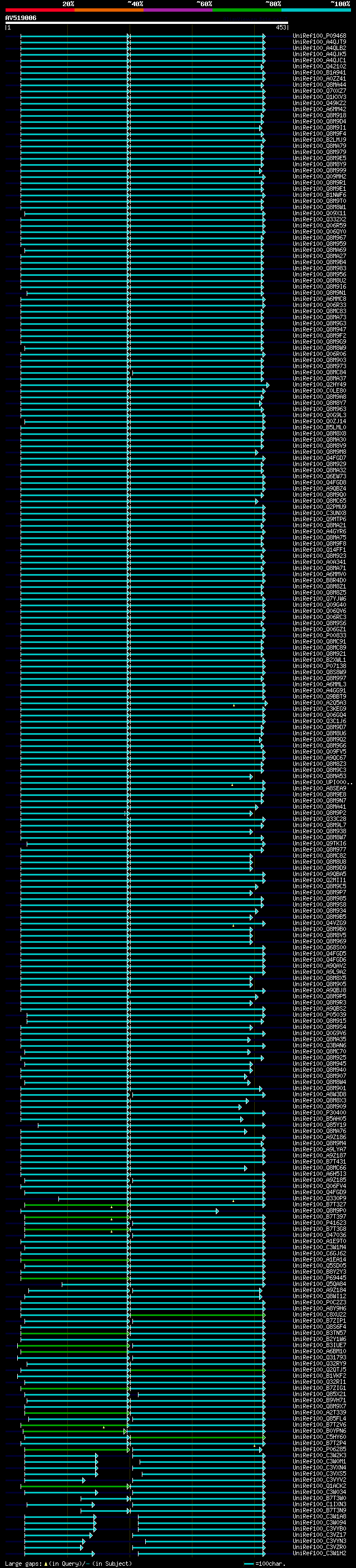Screen dimensions: 356x1568
Task: Open hit UniRef100_B1A941
Action: pyautogui.click(x=319, y=72)
